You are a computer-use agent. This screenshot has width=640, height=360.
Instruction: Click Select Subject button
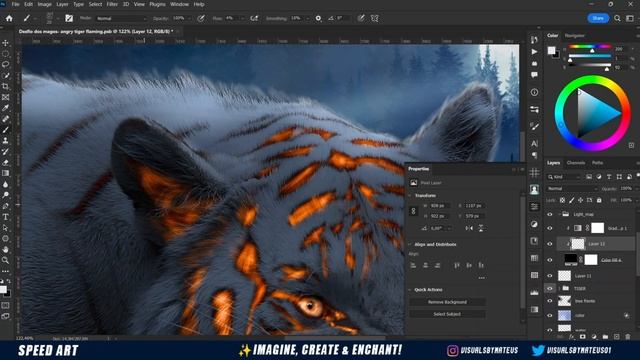[x=447, y=314]
